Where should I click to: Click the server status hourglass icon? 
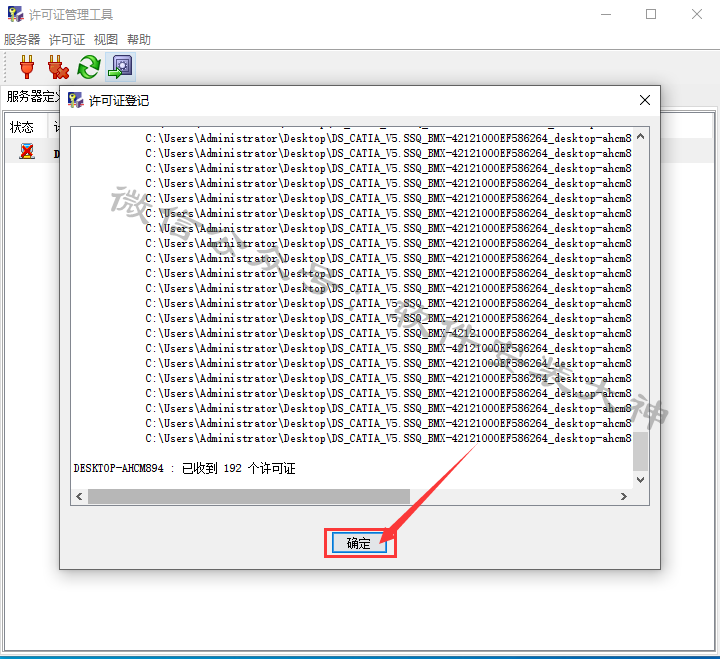[x=27, y=151]
